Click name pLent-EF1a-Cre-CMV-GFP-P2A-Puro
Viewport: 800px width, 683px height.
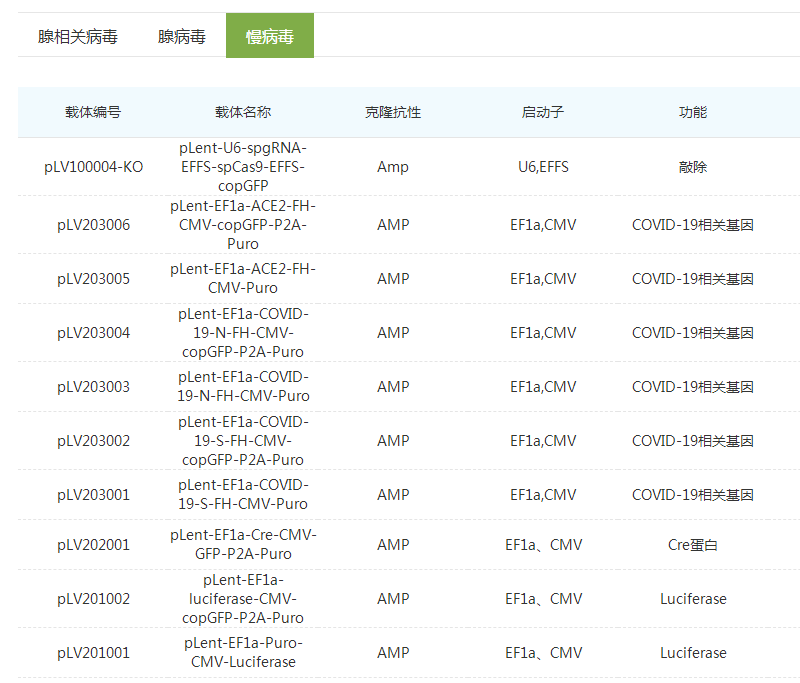pos(243,545)
